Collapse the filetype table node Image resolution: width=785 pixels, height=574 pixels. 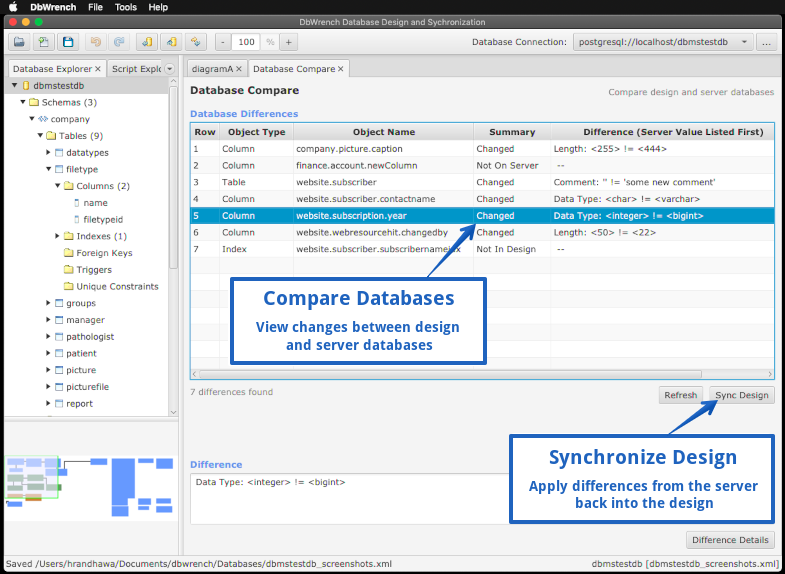pos(49,169)
